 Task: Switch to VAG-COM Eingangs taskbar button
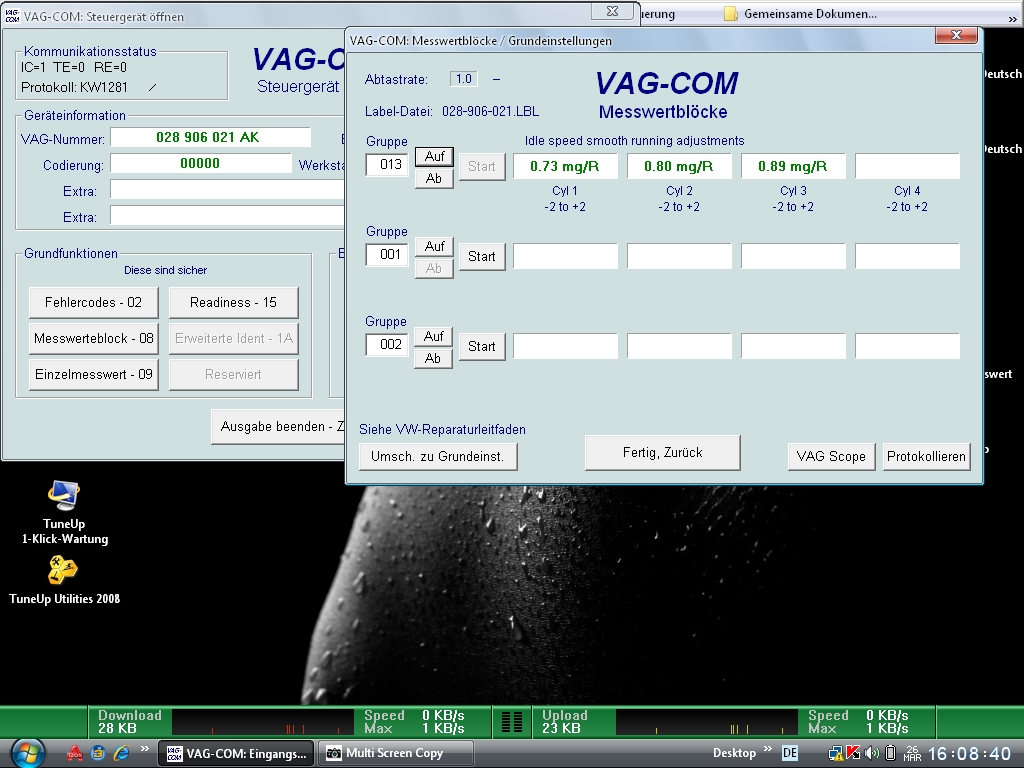point(236,754)
